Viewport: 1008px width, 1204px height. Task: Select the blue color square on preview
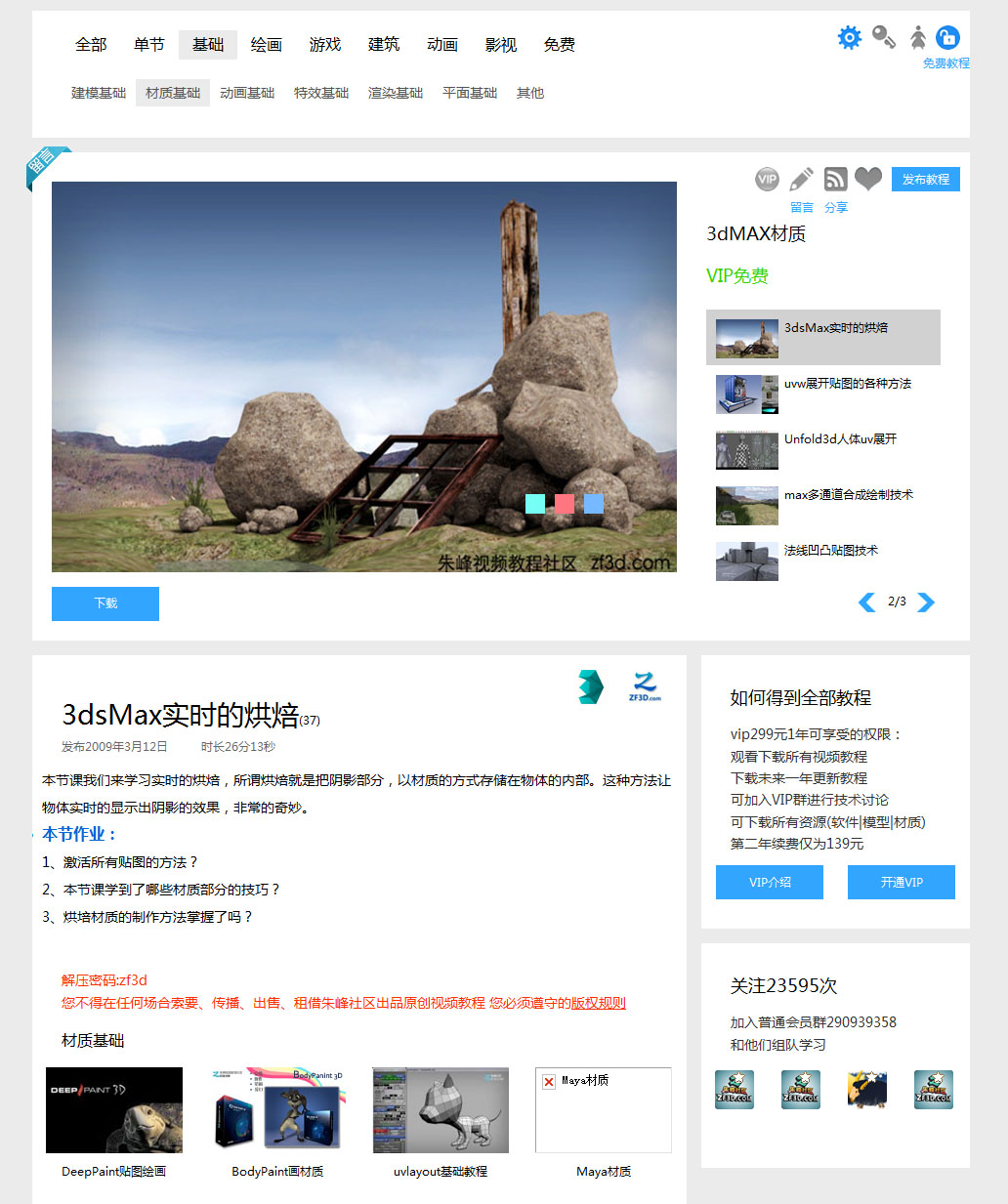tap(594, 504)
